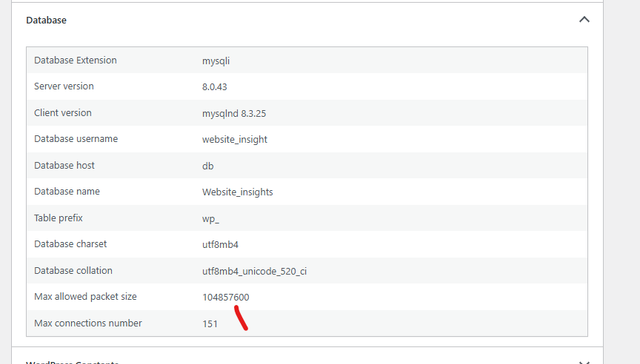Select database host value 'db'

pos(208,166)
